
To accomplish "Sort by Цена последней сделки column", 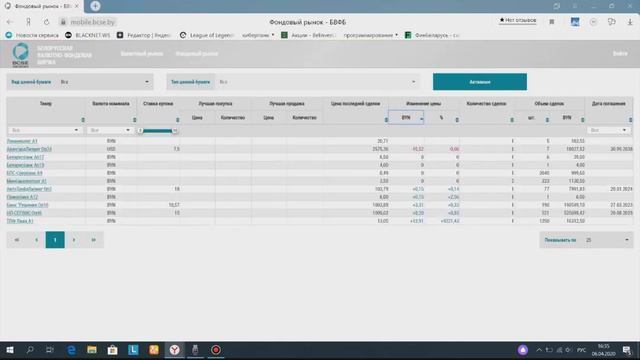I will click(x=386, y=120).
